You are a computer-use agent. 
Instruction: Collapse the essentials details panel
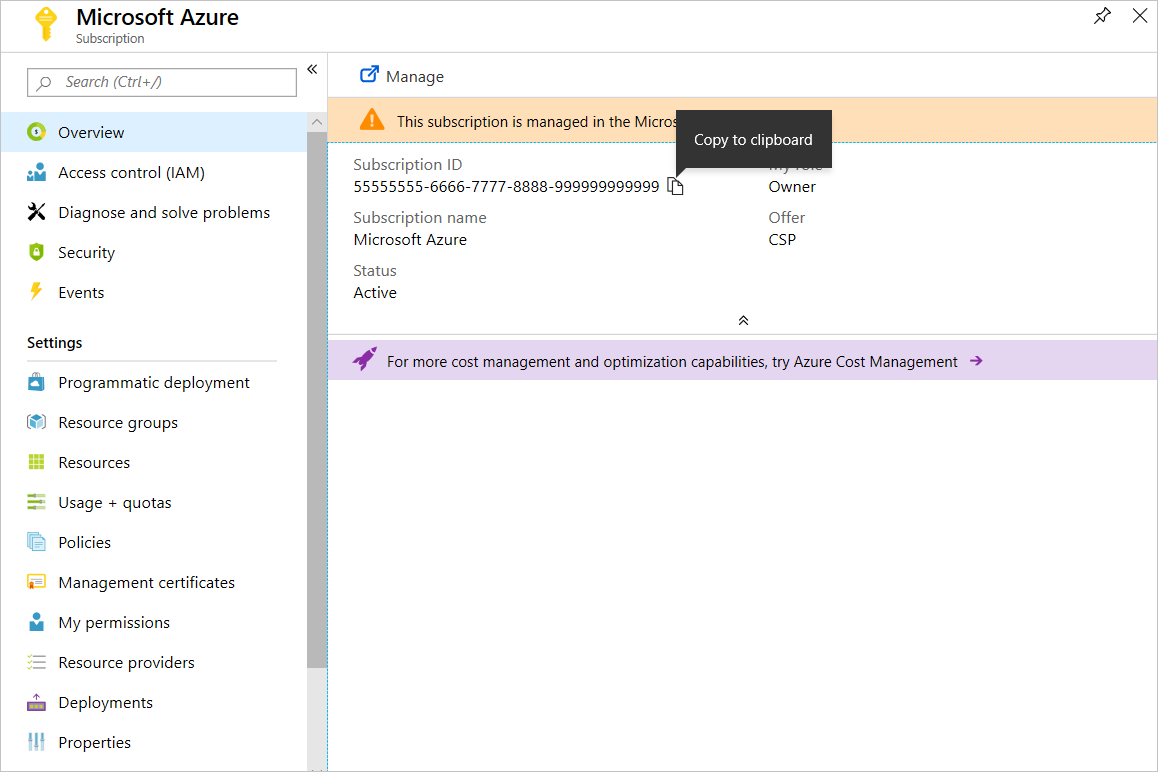(743, 320)
